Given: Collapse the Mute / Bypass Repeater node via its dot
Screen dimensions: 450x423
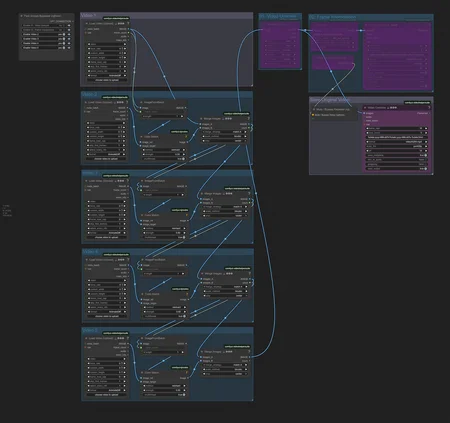Looking at the screenshot, I should click(314, 109).
